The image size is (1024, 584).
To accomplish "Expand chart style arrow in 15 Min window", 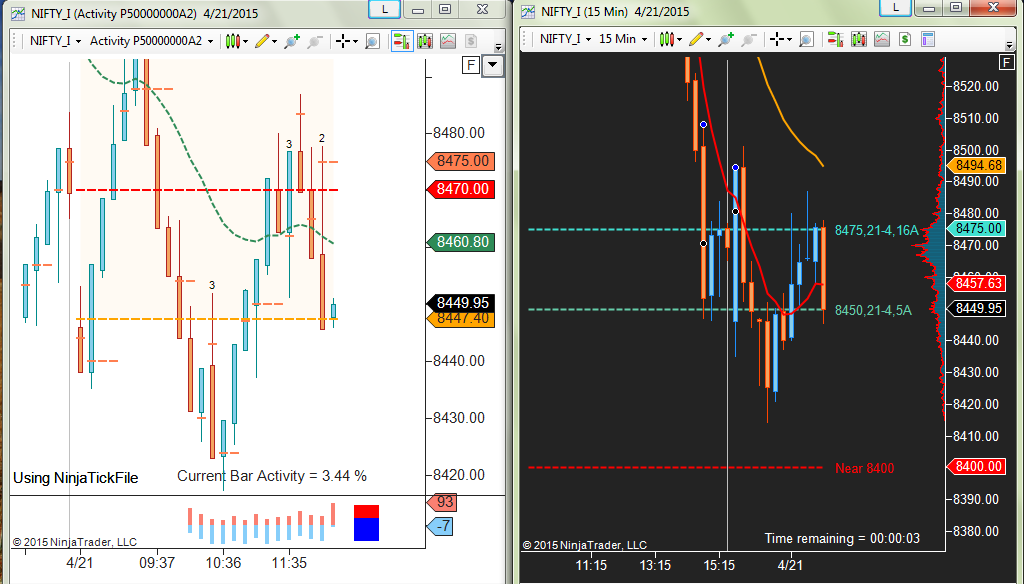I will coord(679,40).
